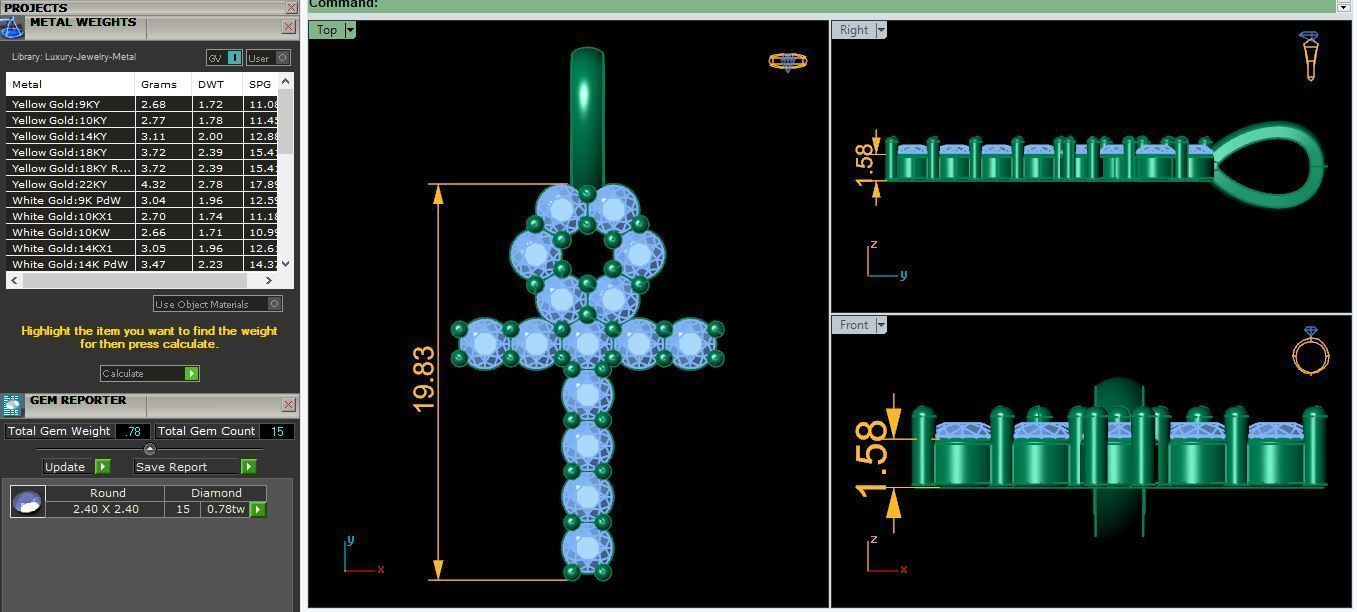1357x612 pixels.
Task: Click the Save Report button
Action: click(195, 466)
